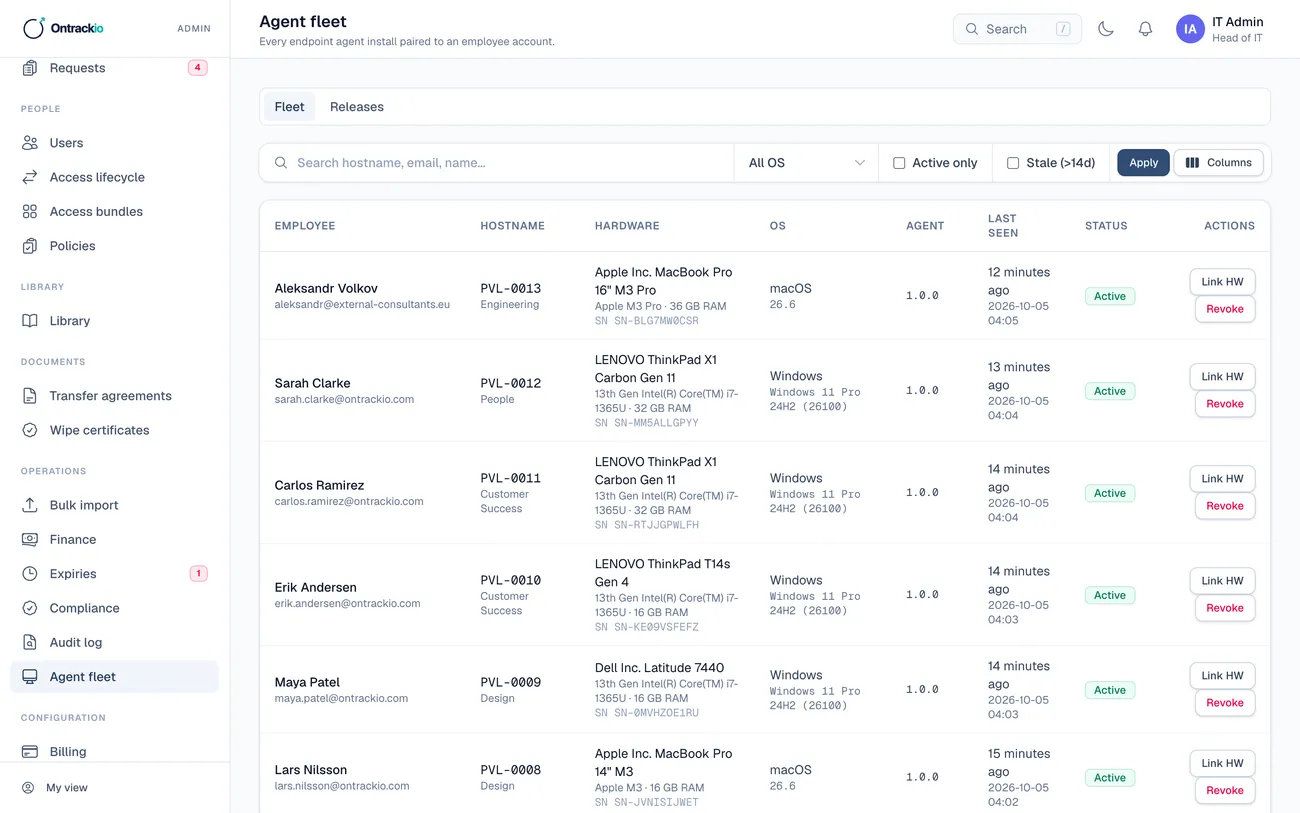This screenshot has height=813, width=1300.
Task: Click the Audit log icon
Action: [30, 642]
